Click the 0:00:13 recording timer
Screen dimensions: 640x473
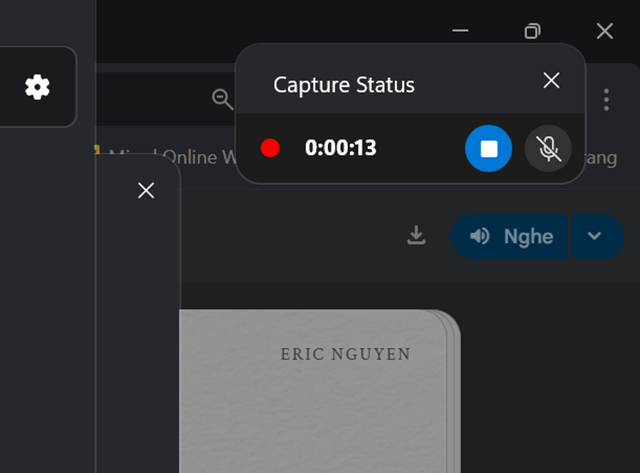pos(340,149)
